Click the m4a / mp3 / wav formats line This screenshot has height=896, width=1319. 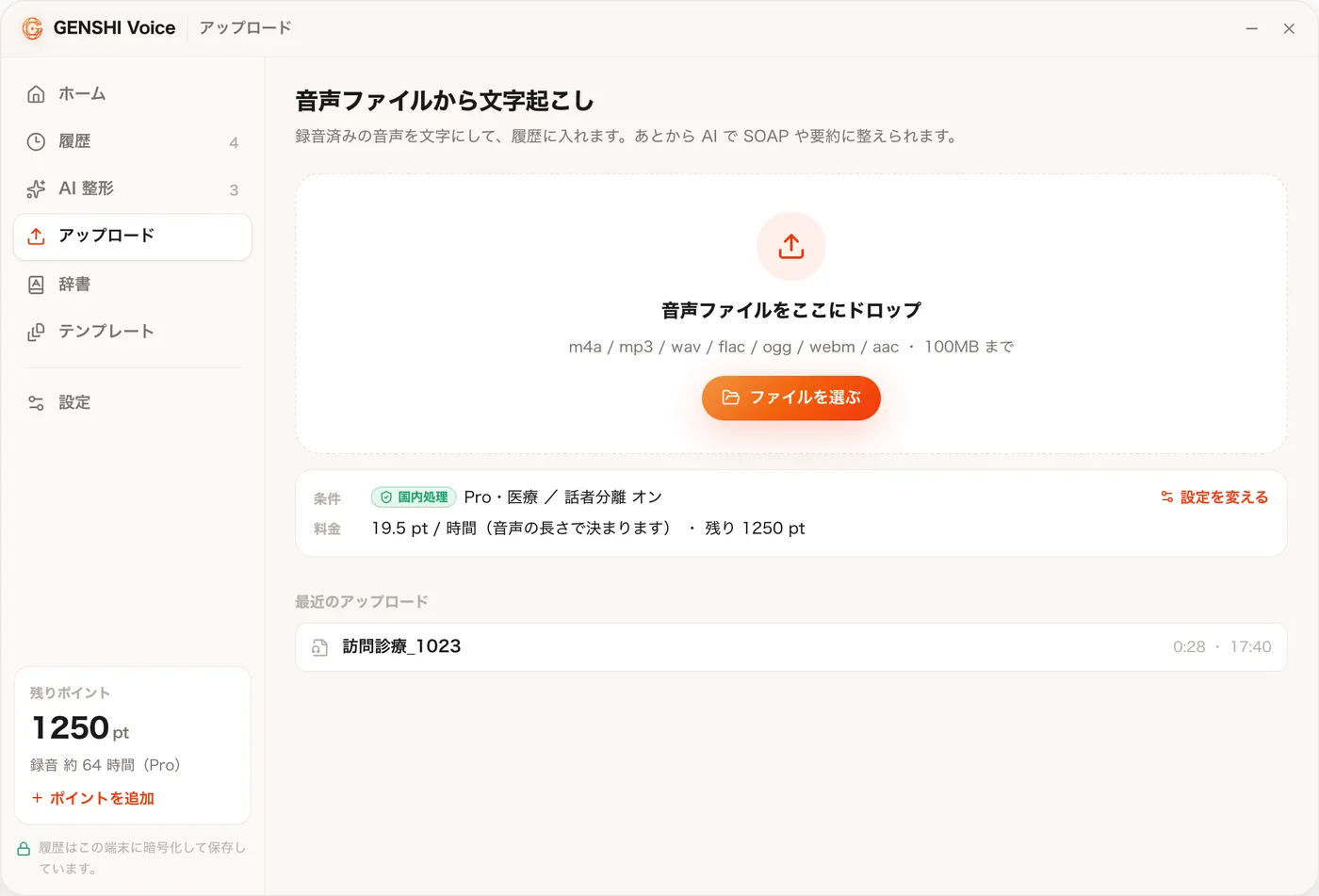pos(791,347)
